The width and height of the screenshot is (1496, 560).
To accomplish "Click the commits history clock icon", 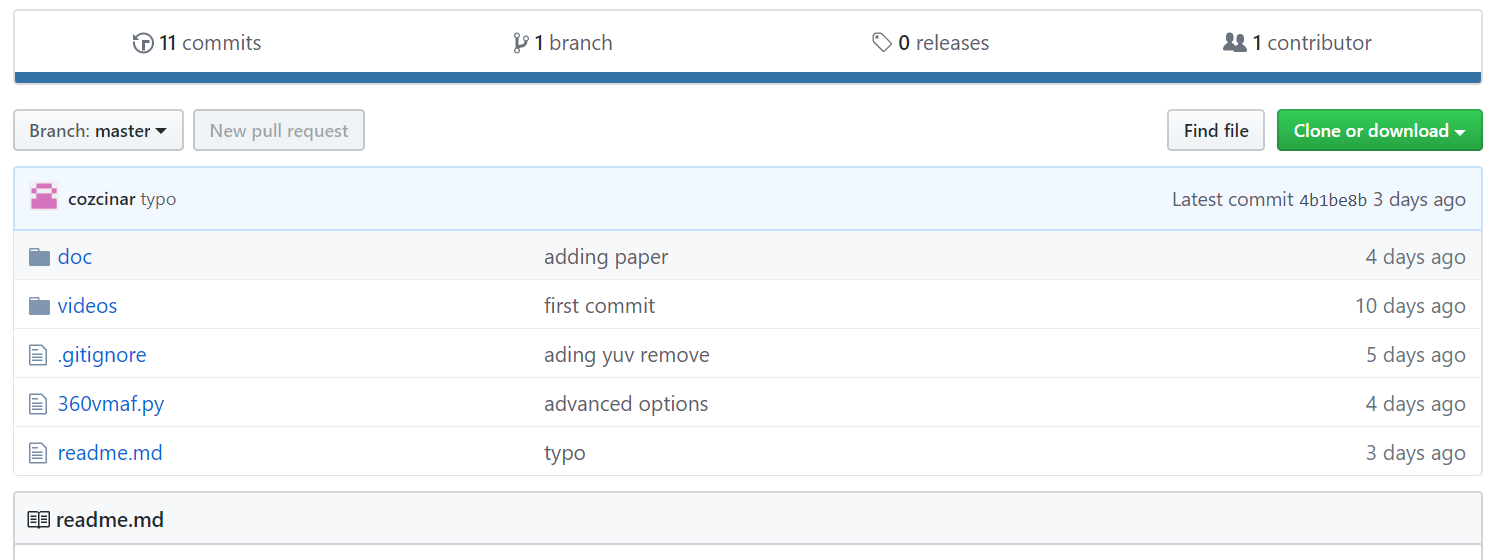I will click(x=143, y=43).
